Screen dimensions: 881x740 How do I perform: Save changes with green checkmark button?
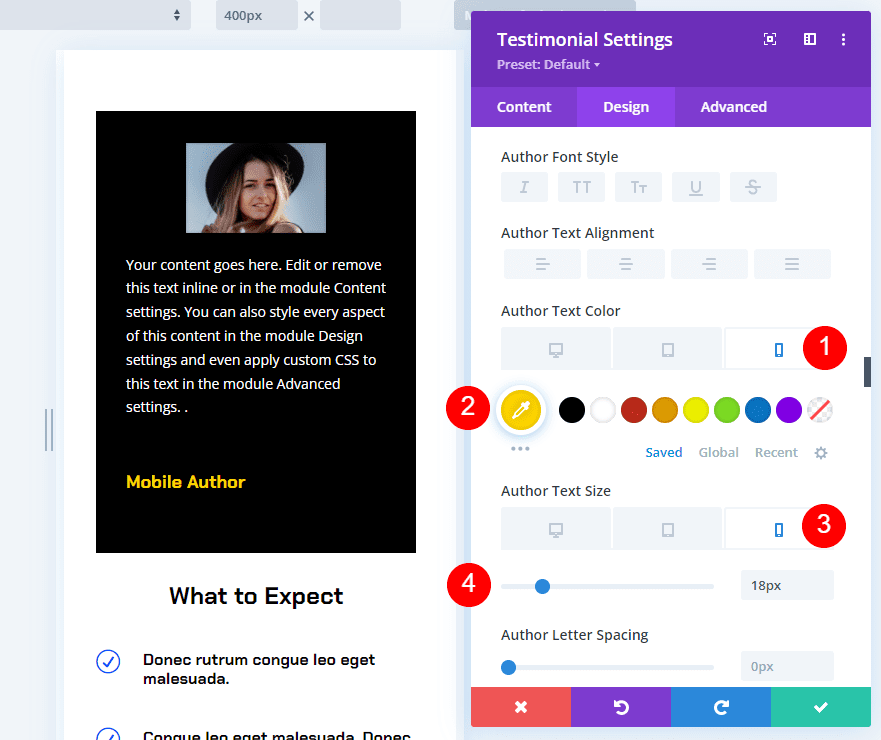pos(820,707)
